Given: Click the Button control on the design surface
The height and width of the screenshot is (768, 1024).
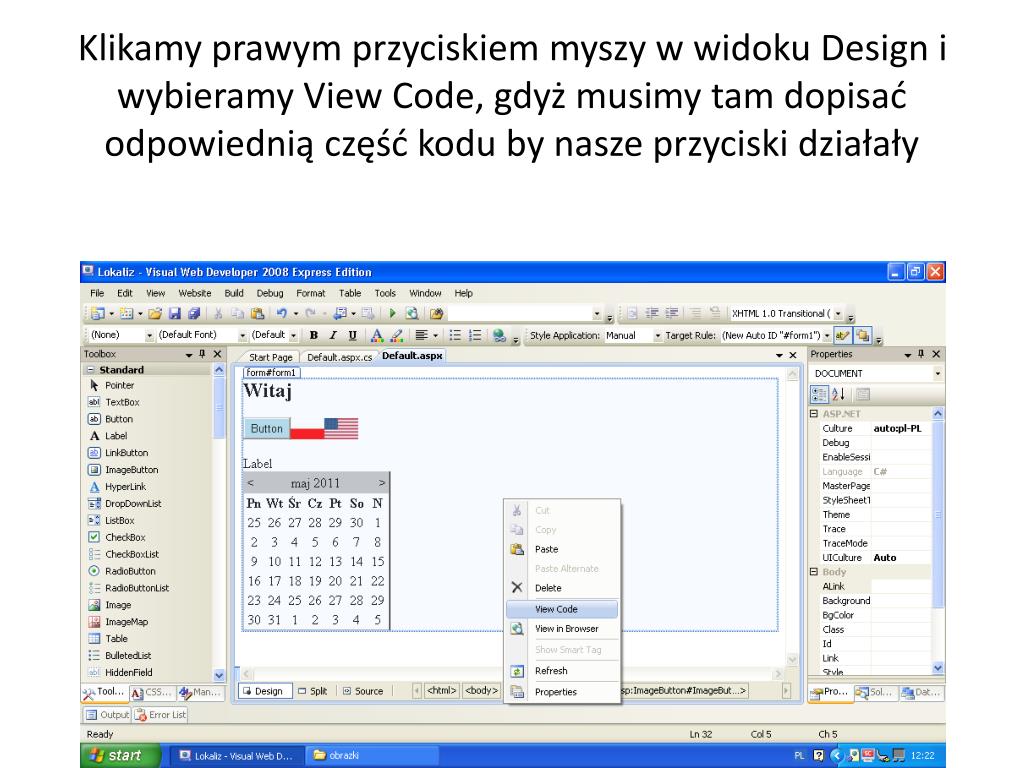Looking at the screenshot, I should [x=266, y=428].
